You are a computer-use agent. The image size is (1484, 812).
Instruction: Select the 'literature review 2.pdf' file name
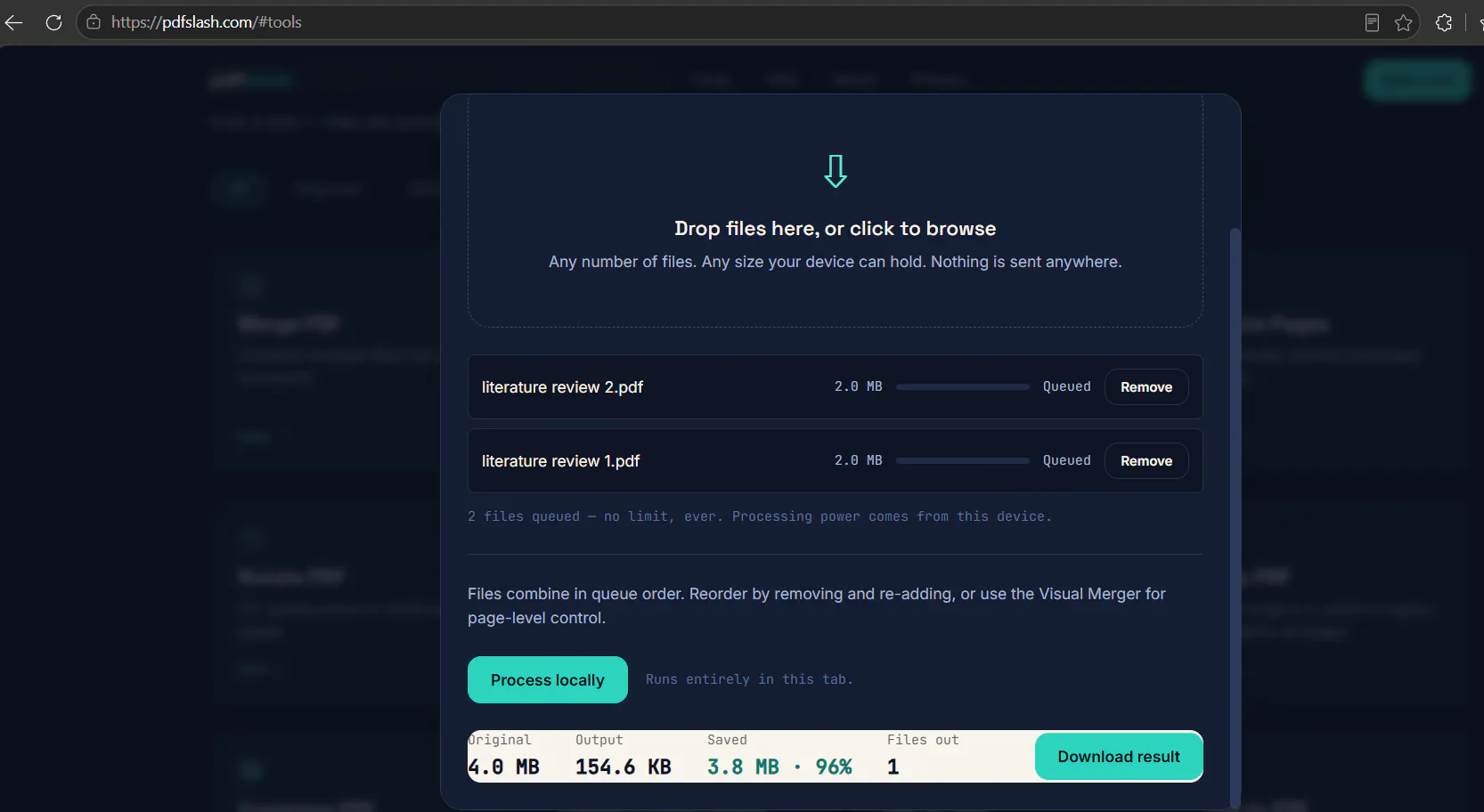coord(562,387)
